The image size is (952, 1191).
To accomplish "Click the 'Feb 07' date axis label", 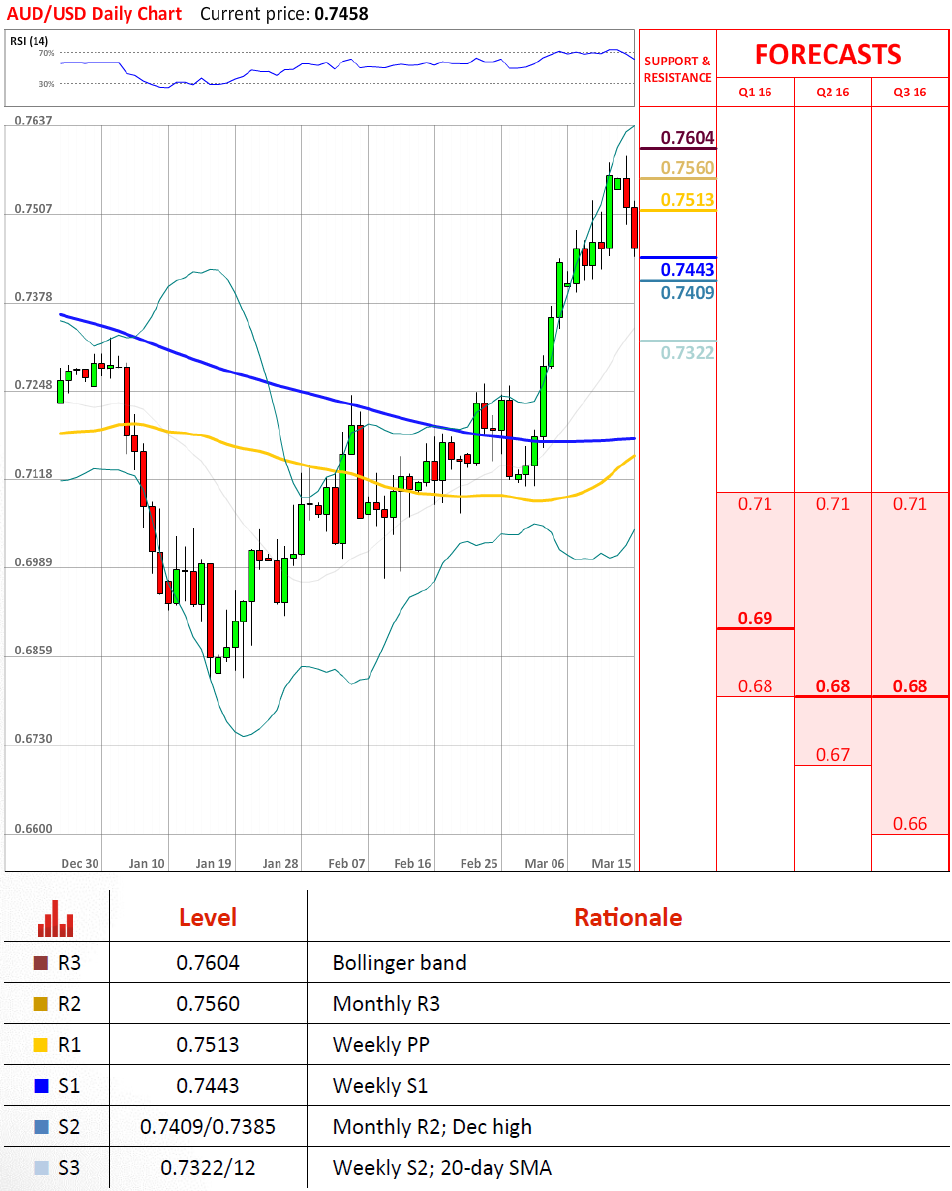I will tap(346, 864).
